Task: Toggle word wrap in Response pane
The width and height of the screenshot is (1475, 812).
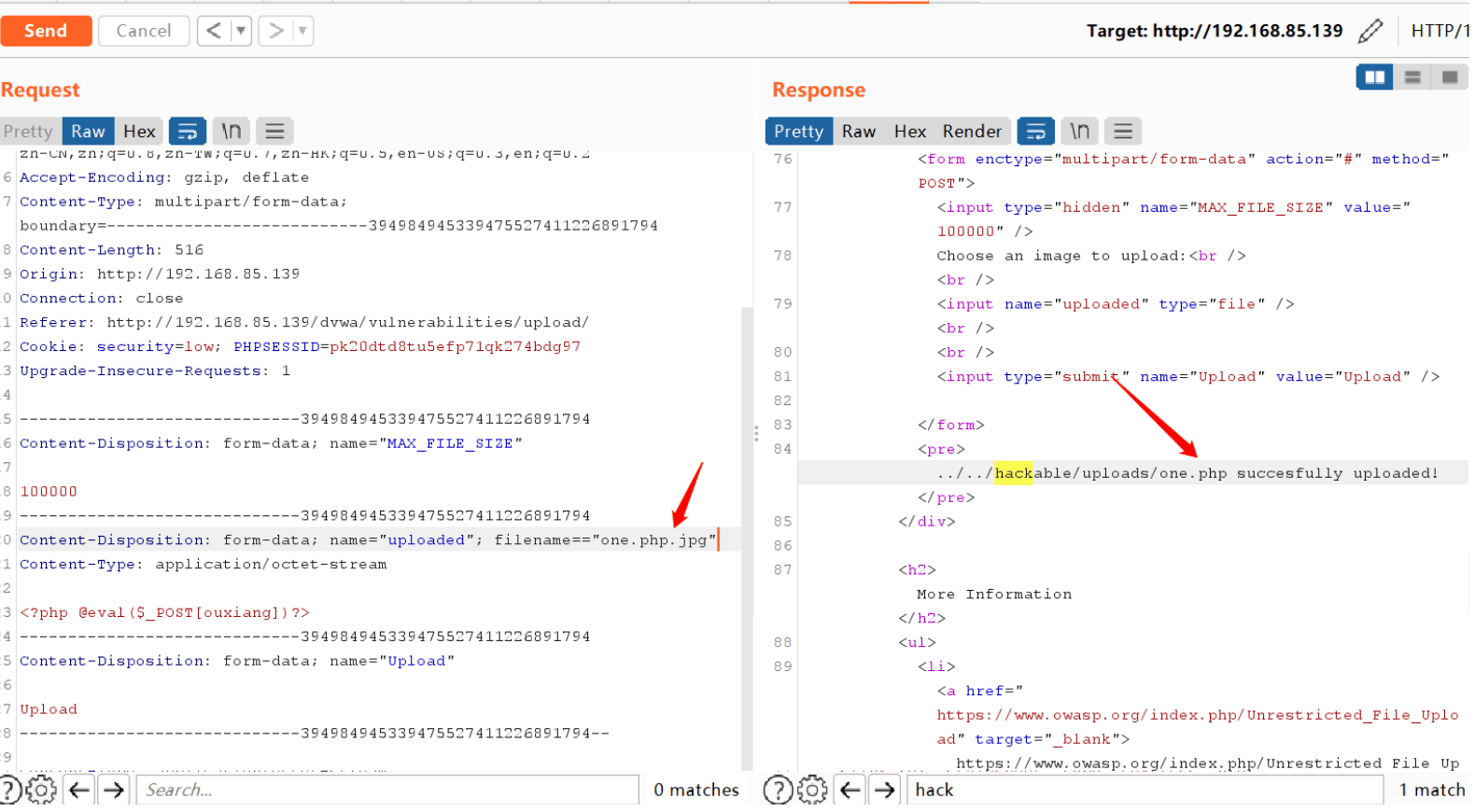Action: pyautogui.click(x=1036, y=132)
